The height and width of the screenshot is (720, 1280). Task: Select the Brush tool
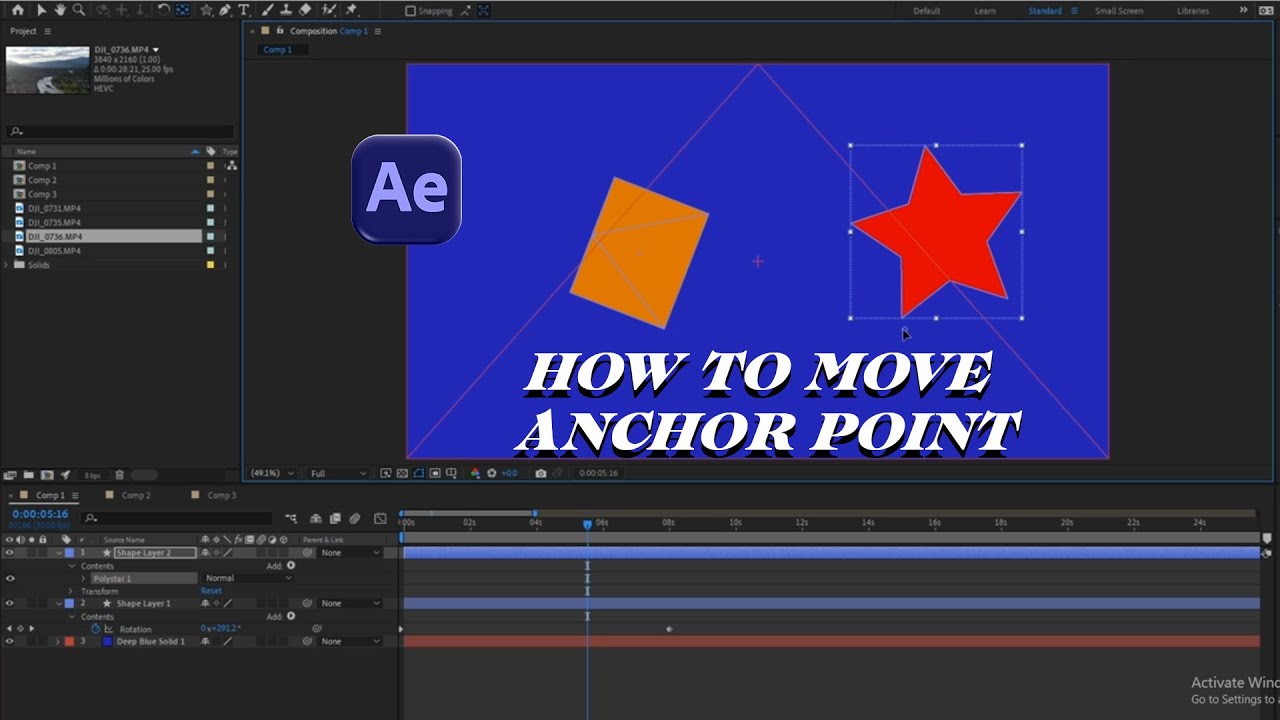(268, 10)
